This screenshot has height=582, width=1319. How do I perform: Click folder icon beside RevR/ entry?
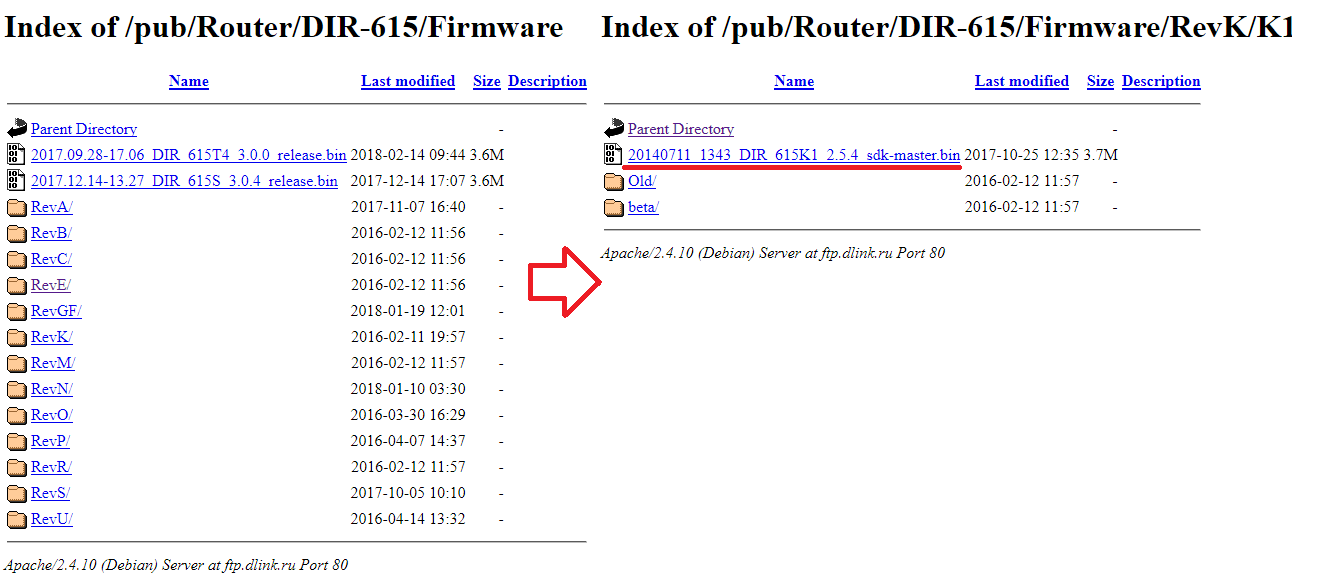16,468
